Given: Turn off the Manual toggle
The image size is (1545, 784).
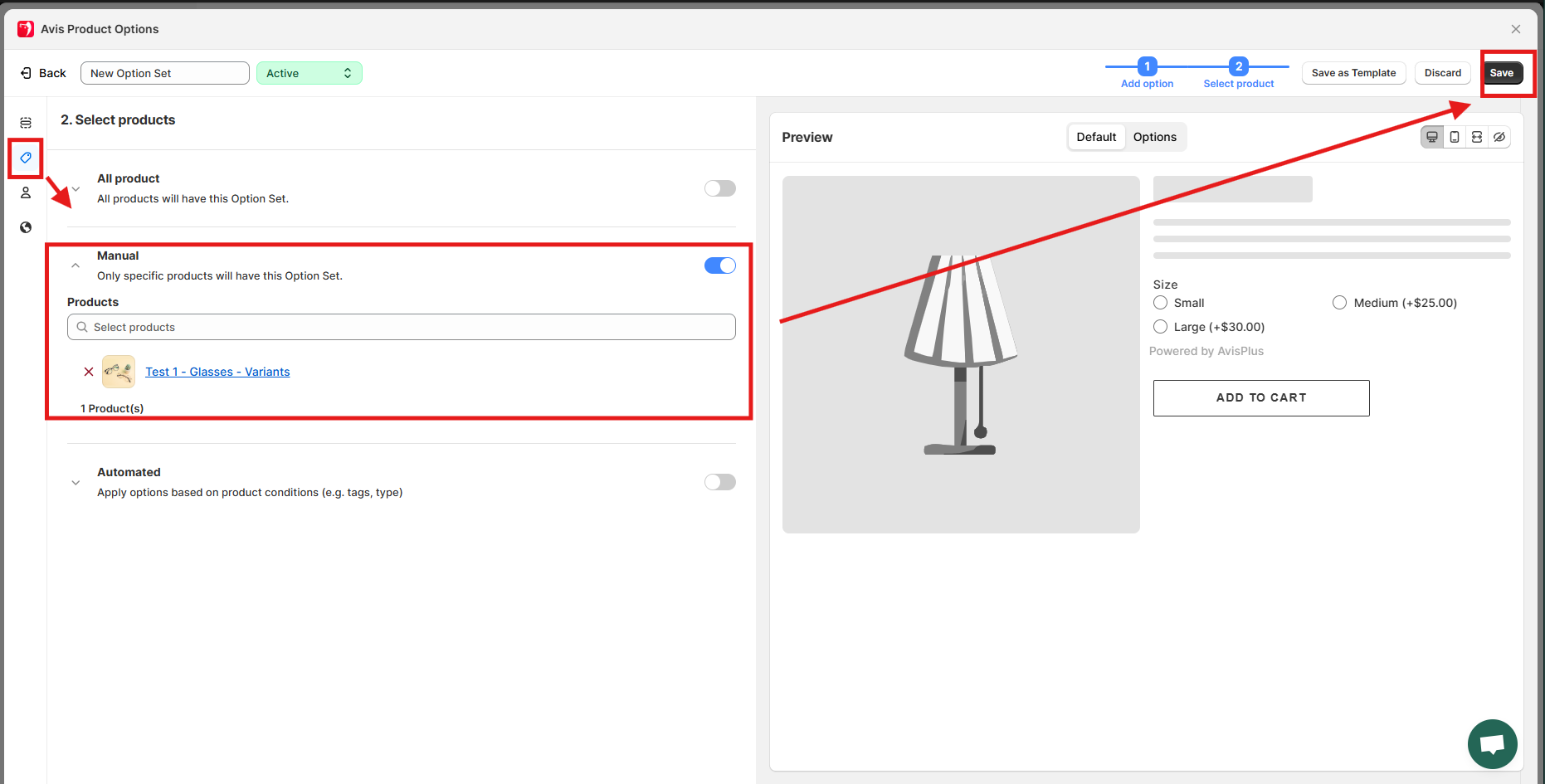Looking at the screenshot, I should pos(719,265).
